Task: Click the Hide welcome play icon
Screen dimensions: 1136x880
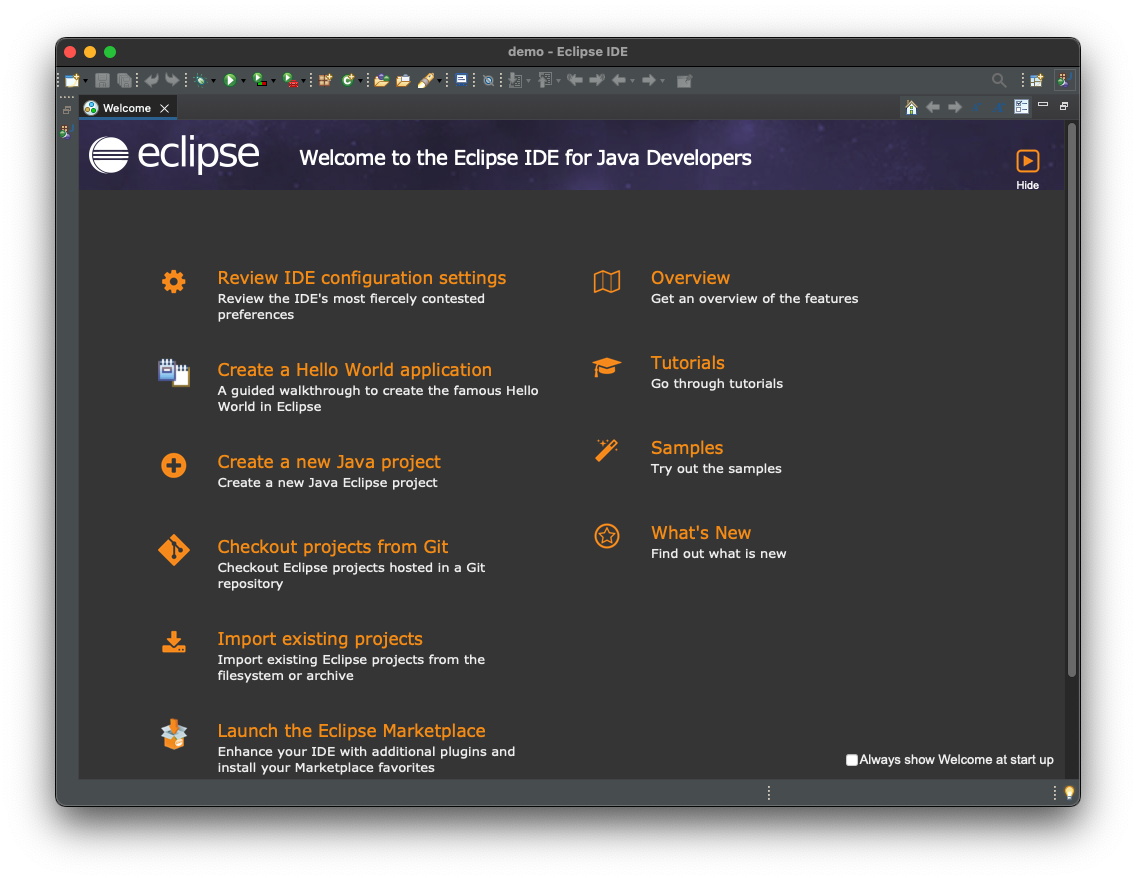Action: click(x=1027, y=161)
